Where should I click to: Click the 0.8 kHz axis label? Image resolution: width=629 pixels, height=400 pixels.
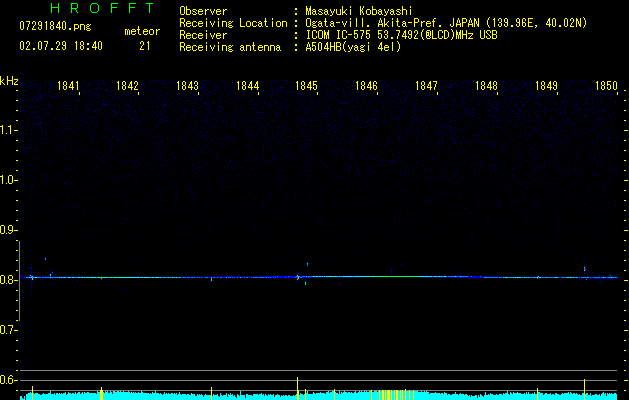(x=8, y=280)
